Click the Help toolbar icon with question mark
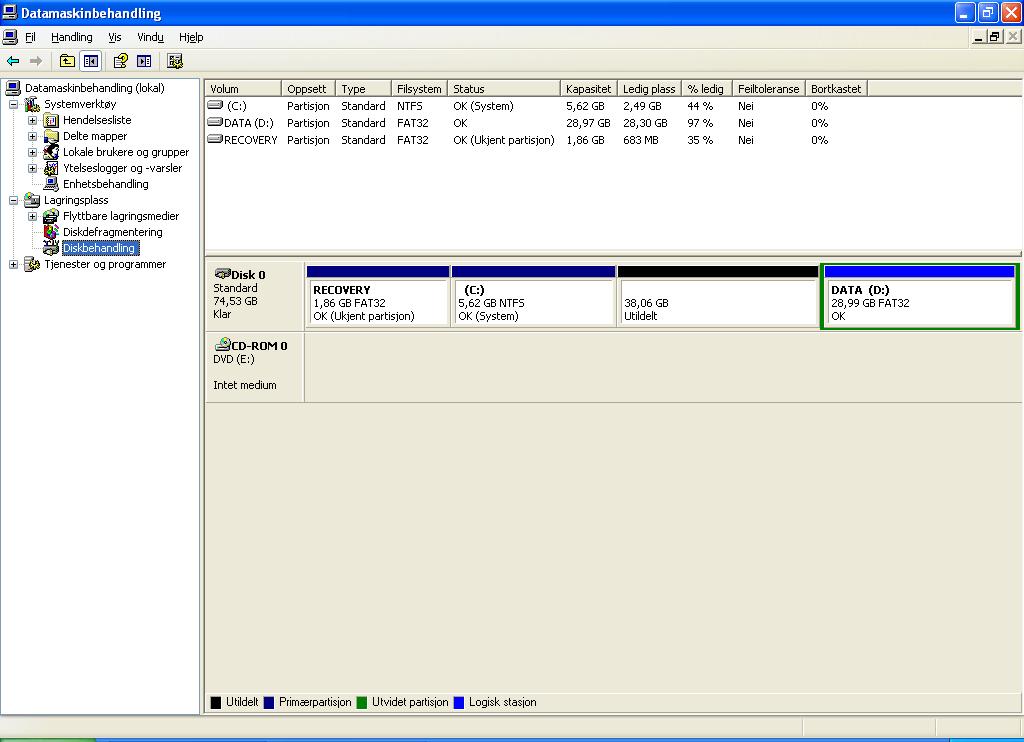This screenshot has width=1024, height=742. tap(120, 61)
